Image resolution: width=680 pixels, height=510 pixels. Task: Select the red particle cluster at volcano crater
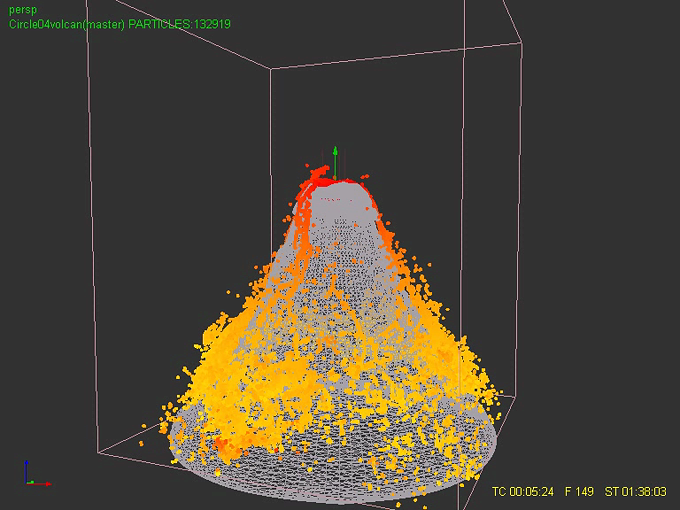(318, 179)
